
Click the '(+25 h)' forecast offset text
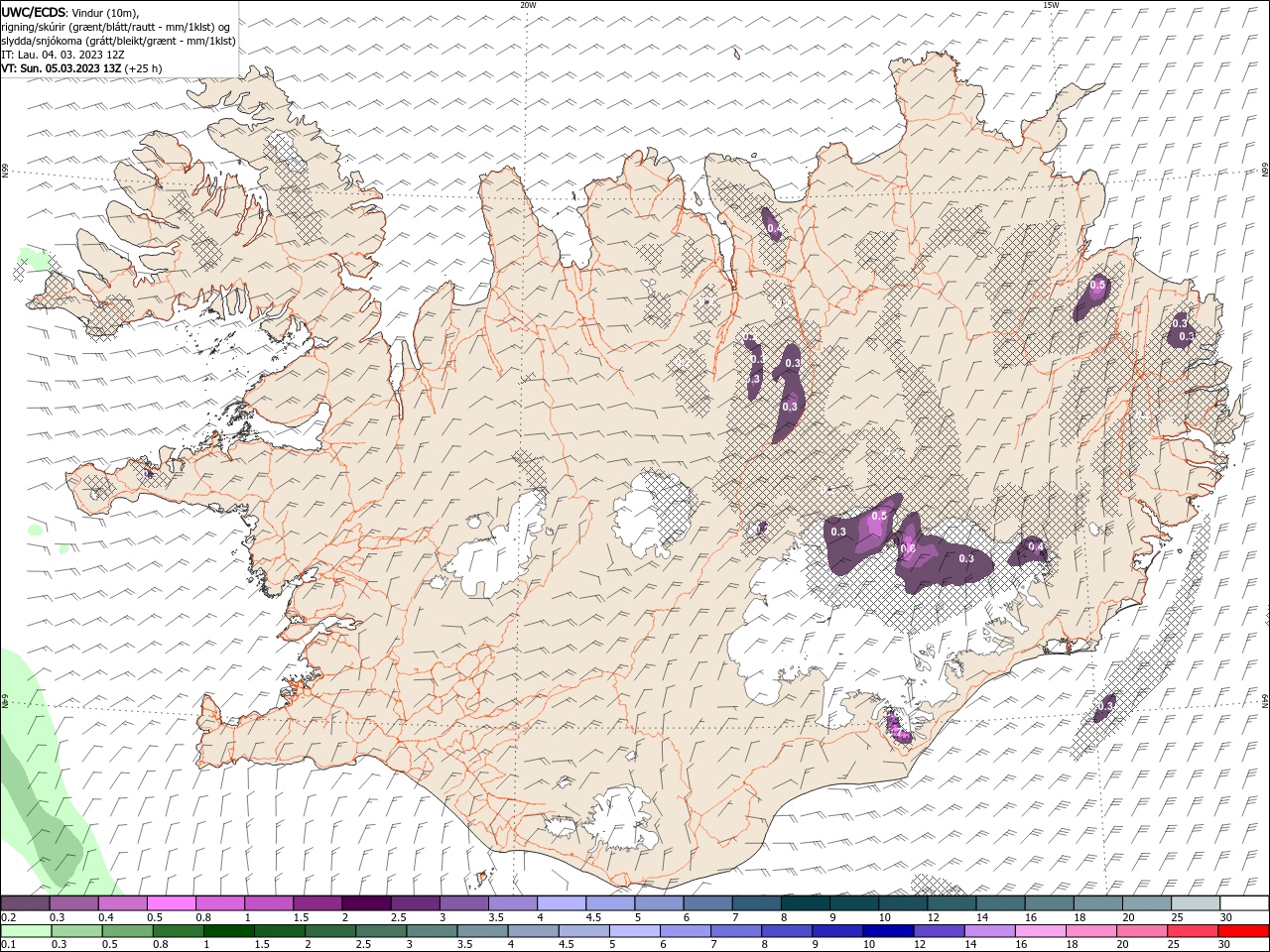[143, 68]
